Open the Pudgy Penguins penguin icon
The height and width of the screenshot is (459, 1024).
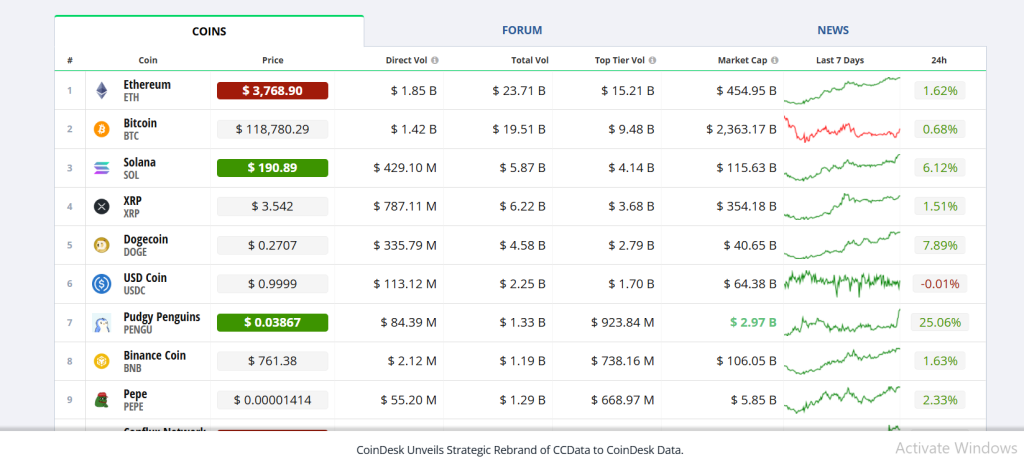[x=101, y=323]
